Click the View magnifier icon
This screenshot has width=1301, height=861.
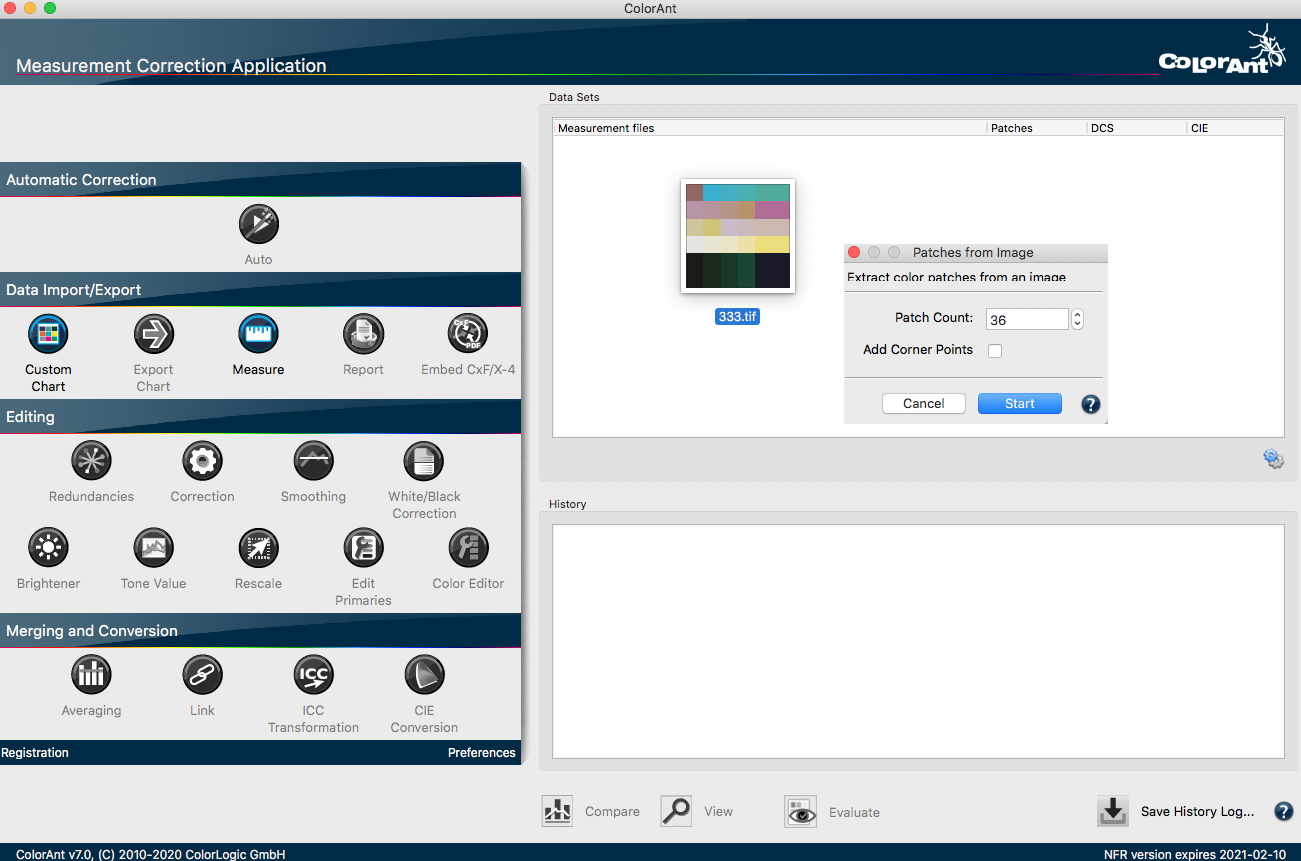pos(676,811)
